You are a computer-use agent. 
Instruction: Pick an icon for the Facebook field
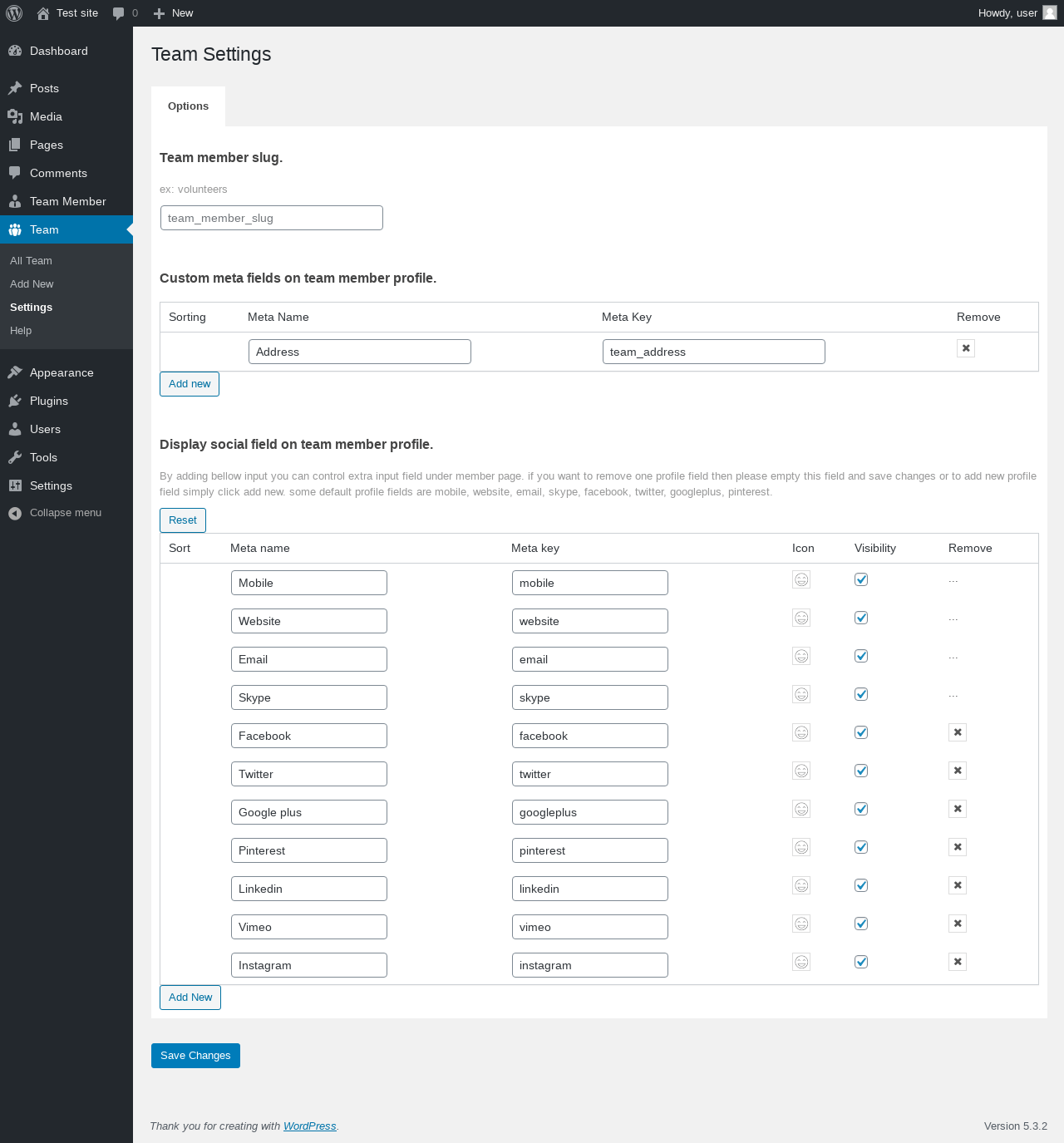click(801, 732)
